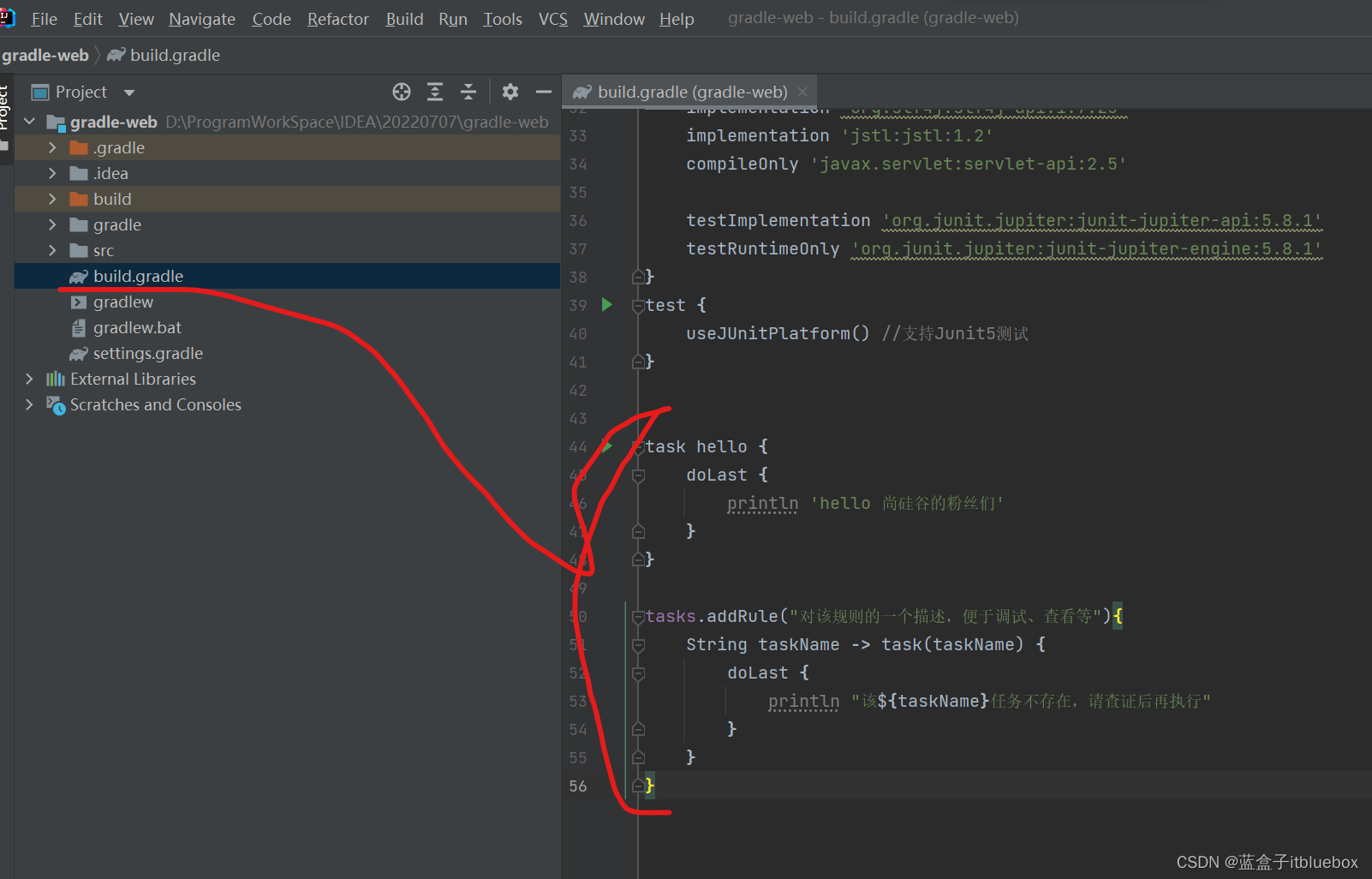Run hello task via gutter arrow on line 44
Screen dimensions: 1372x879
pyautogui.click(x=607, y=446)
